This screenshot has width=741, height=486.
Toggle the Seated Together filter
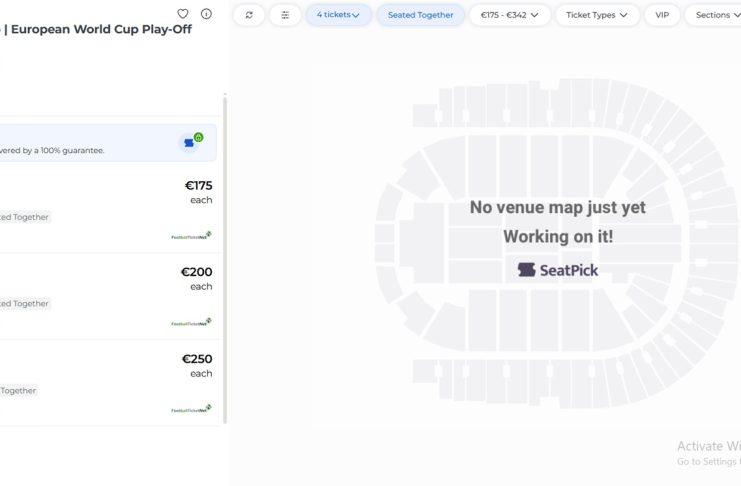tap(420, 15)
